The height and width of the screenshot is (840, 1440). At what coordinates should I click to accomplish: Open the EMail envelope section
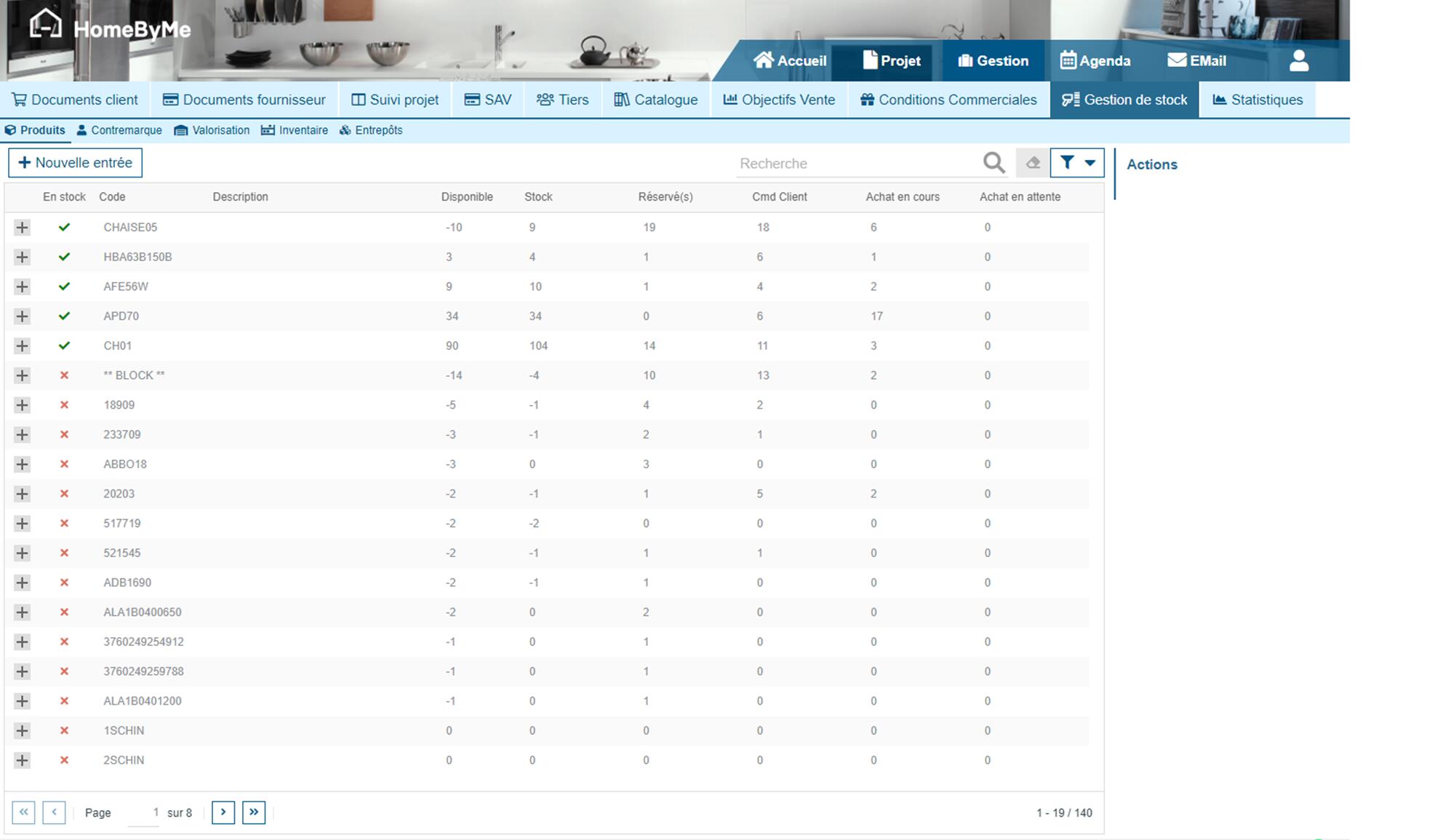pyautogui.click(x=1196, y=61)
